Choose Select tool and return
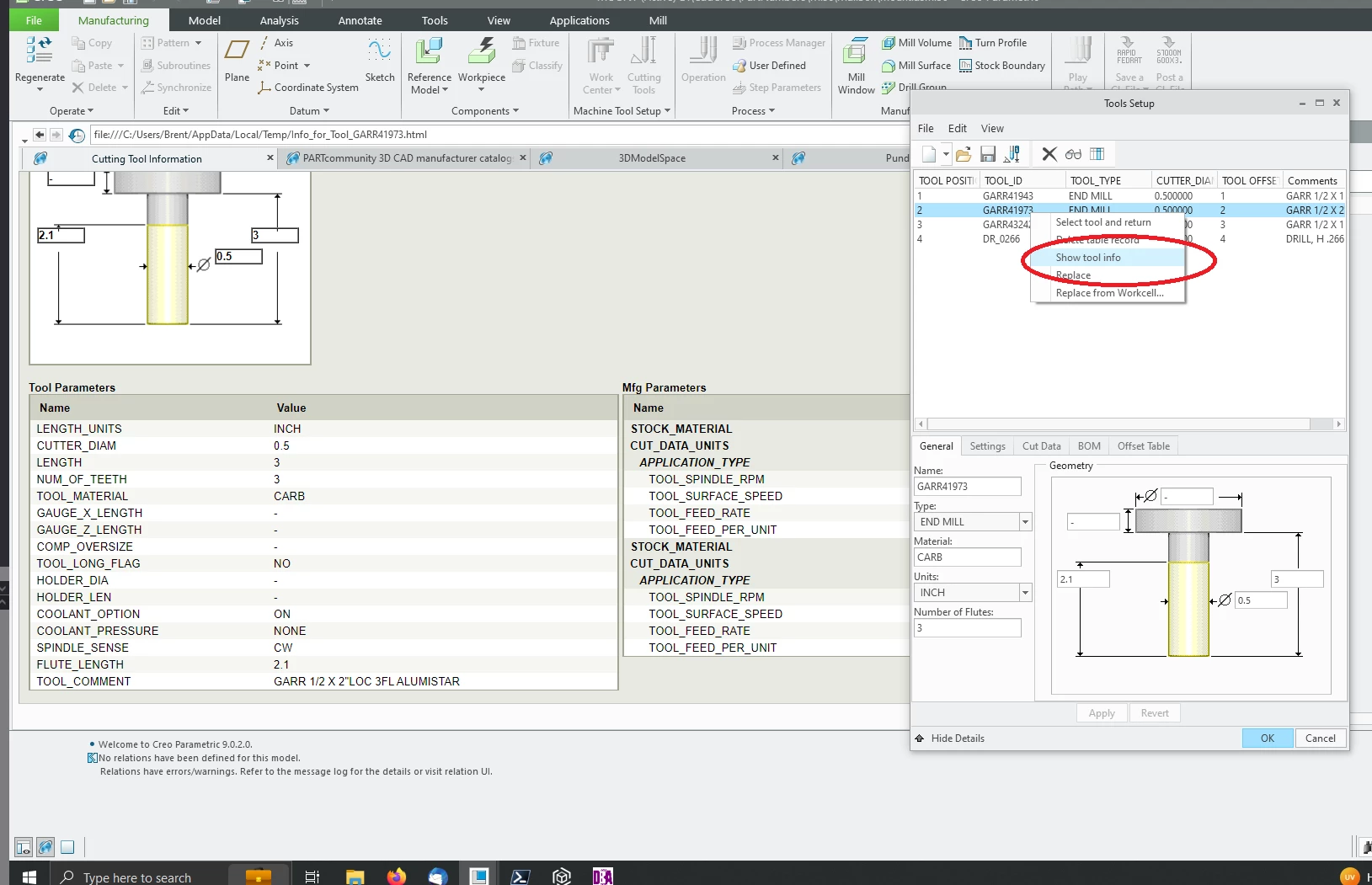Image resolution: width=1372 pixels, height=885 pixels. tap(1108, 222)
